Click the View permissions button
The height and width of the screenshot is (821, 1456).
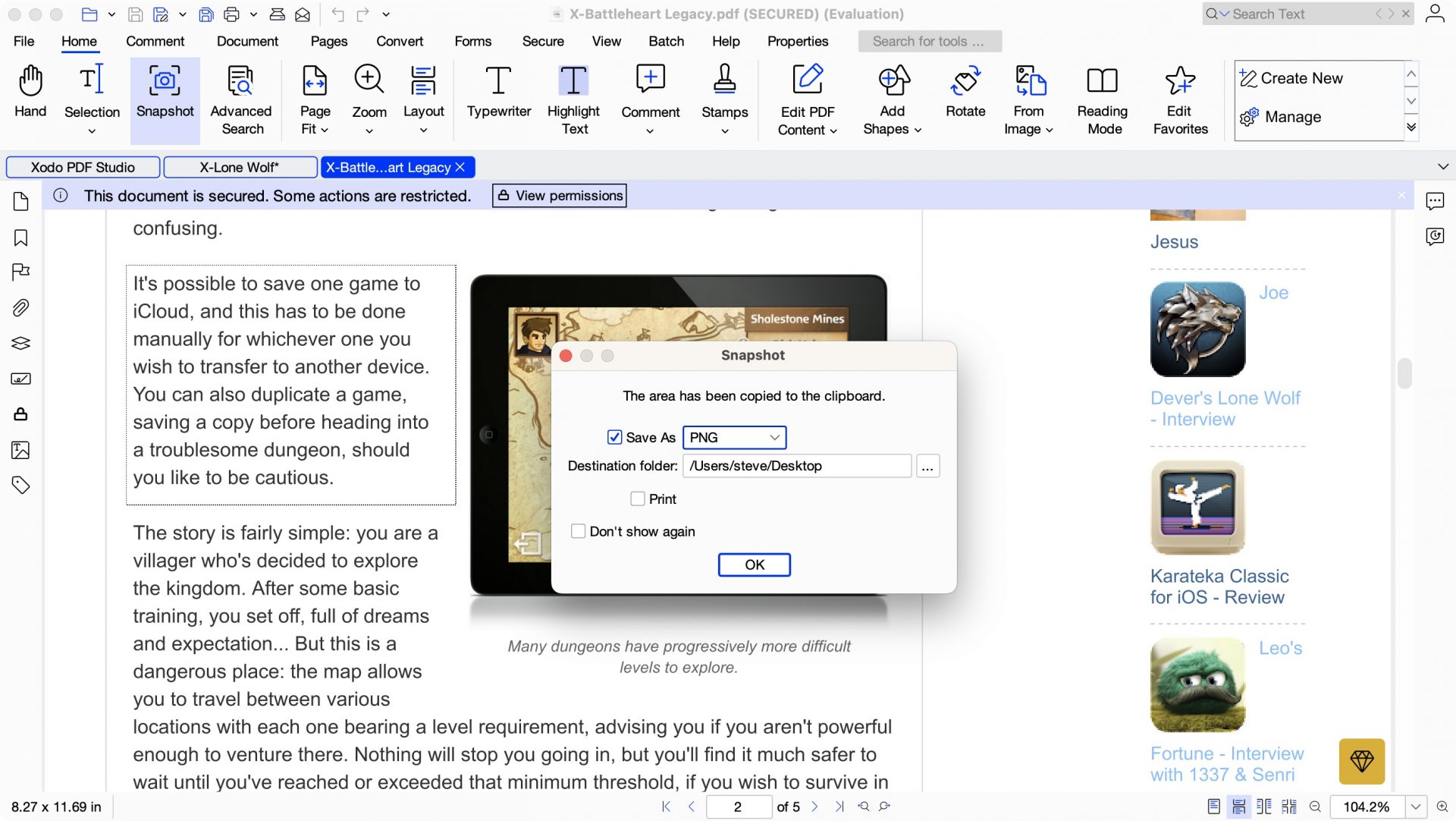pyautogui.click(x=559, y=195)
